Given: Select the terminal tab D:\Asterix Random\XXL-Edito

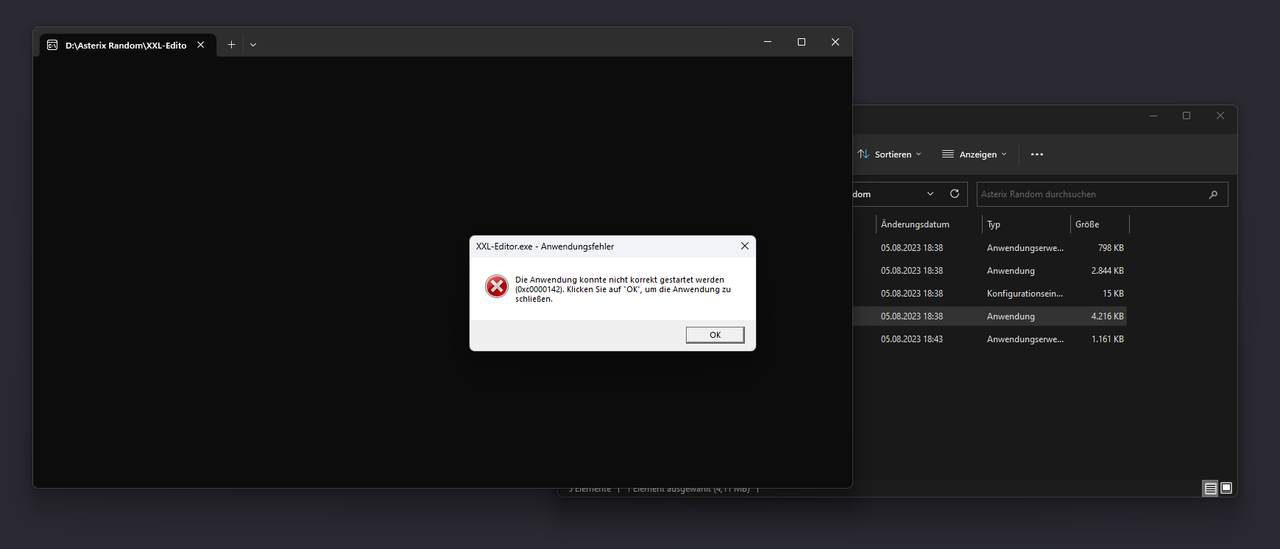Looking at the screenshot, I should coord(128,44).
